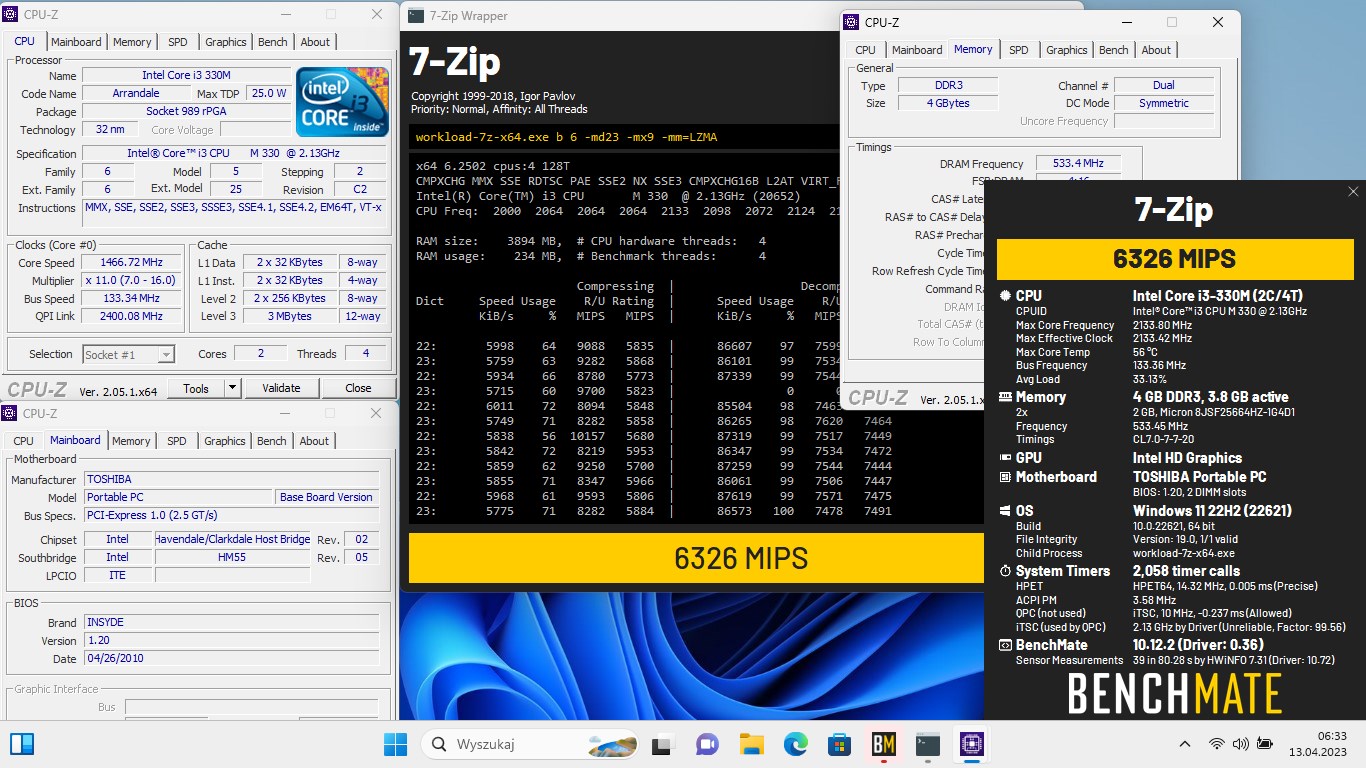This screenshot has width=1366, height=768.
Task: Open the Wi-Fi network tray icon
Action: click(1217, 744)
